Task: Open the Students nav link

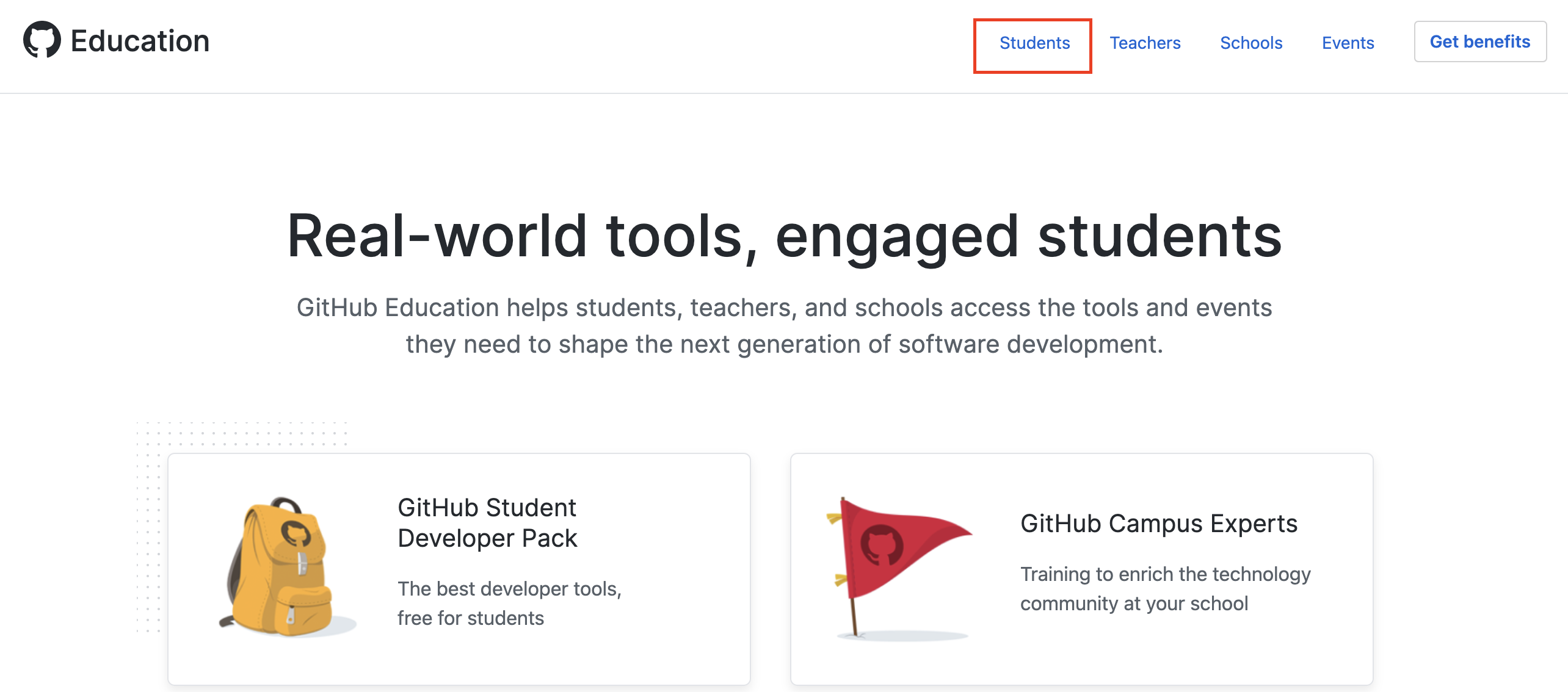Action: click(1034, 43)
